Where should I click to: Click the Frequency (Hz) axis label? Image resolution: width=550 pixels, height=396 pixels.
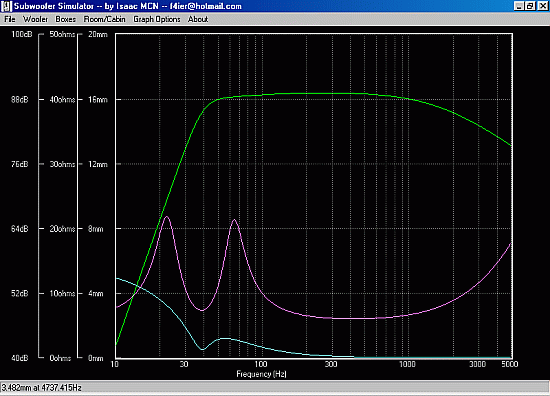[x=261, y=374]
